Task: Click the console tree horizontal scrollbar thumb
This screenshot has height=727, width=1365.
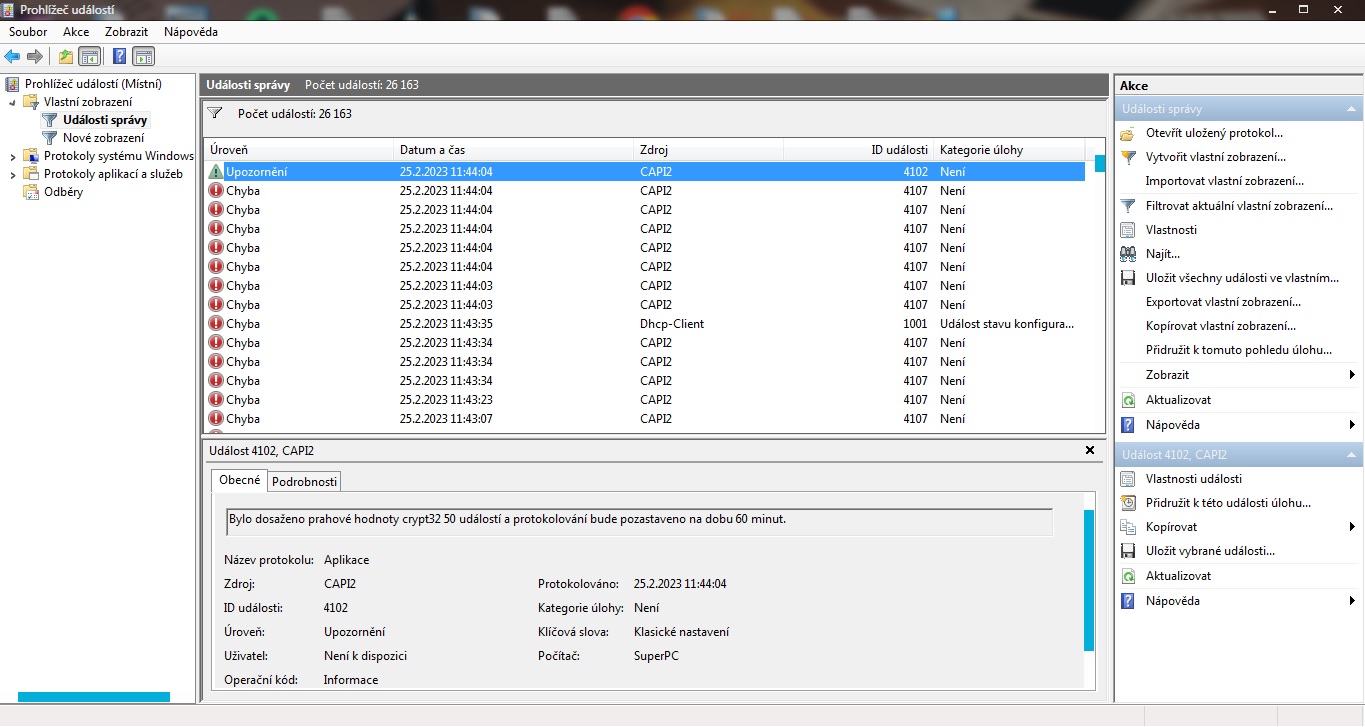Action: tap(94, 697)
